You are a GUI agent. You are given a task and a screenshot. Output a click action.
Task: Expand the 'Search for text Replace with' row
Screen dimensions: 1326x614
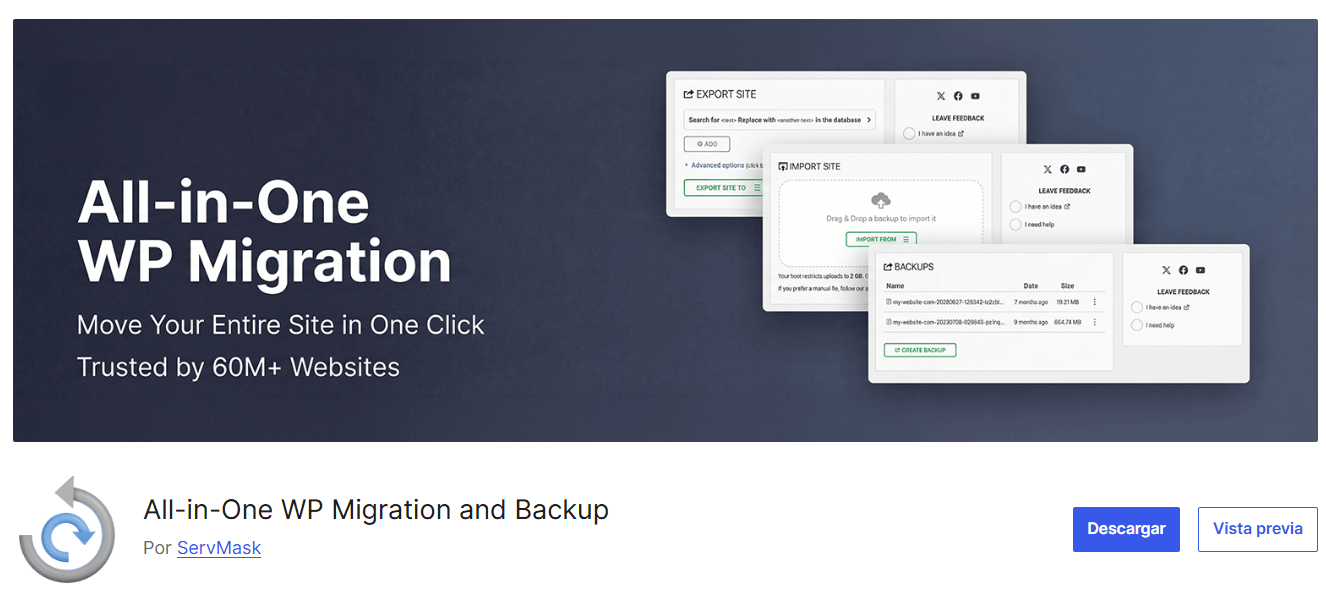tap(780, 120)
